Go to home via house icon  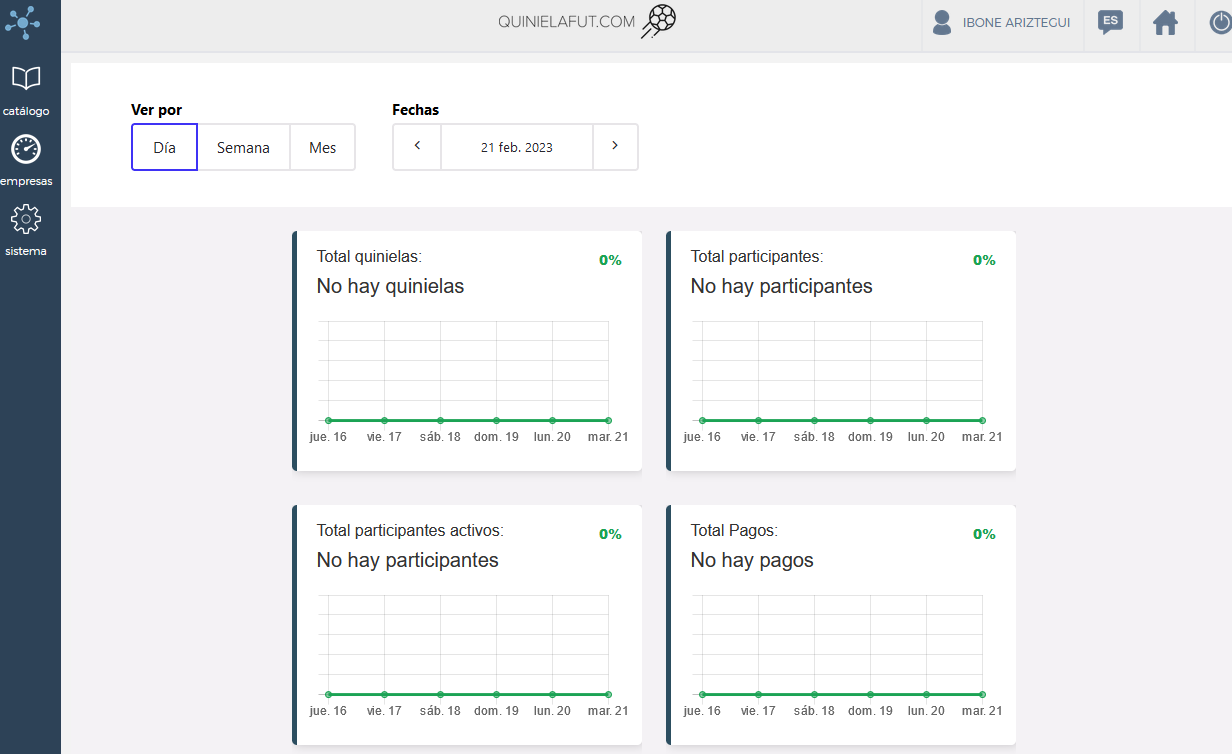[x=1165, y=23]
